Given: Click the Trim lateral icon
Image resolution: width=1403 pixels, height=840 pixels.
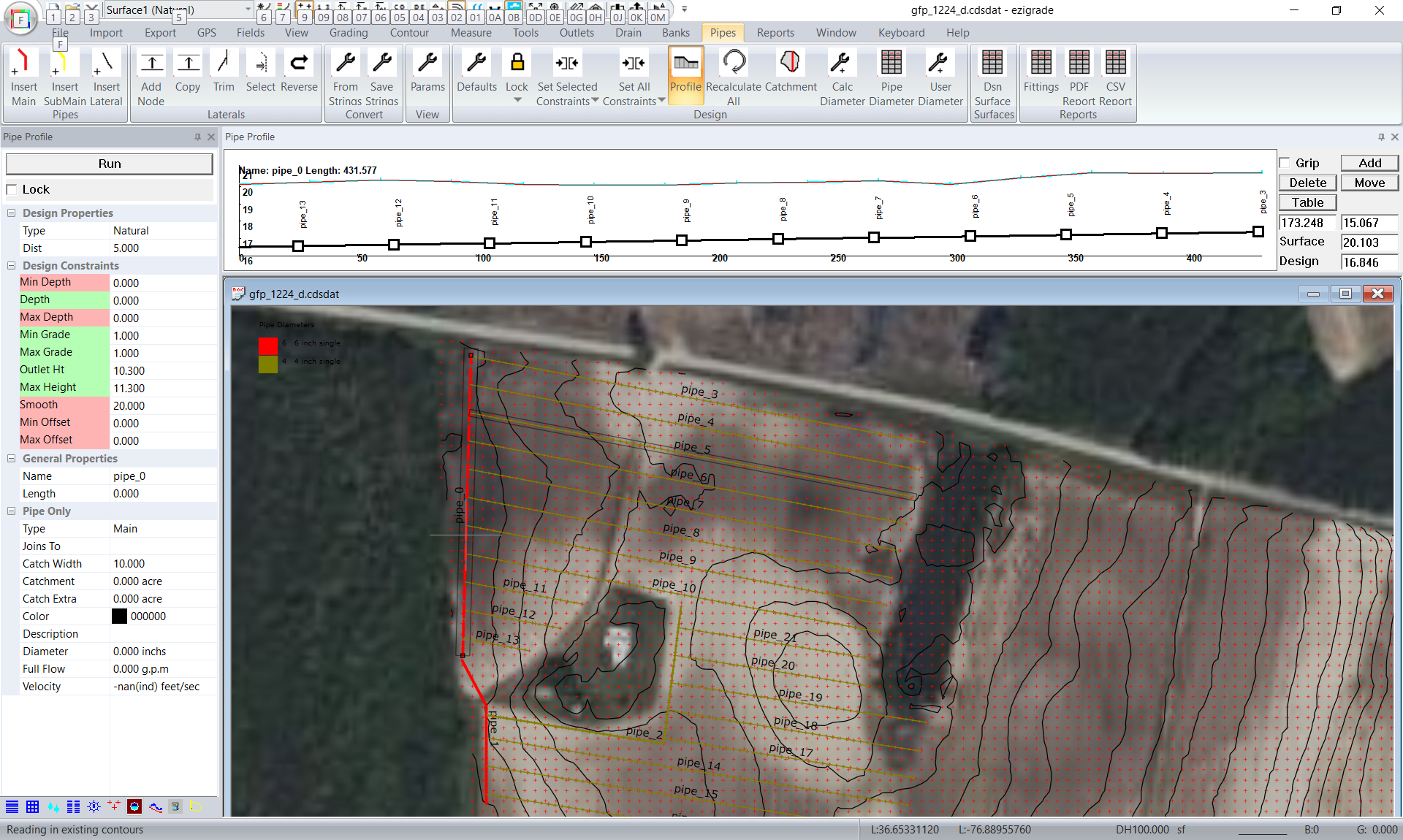Looking at the screenshot, I should pos(224,63).
